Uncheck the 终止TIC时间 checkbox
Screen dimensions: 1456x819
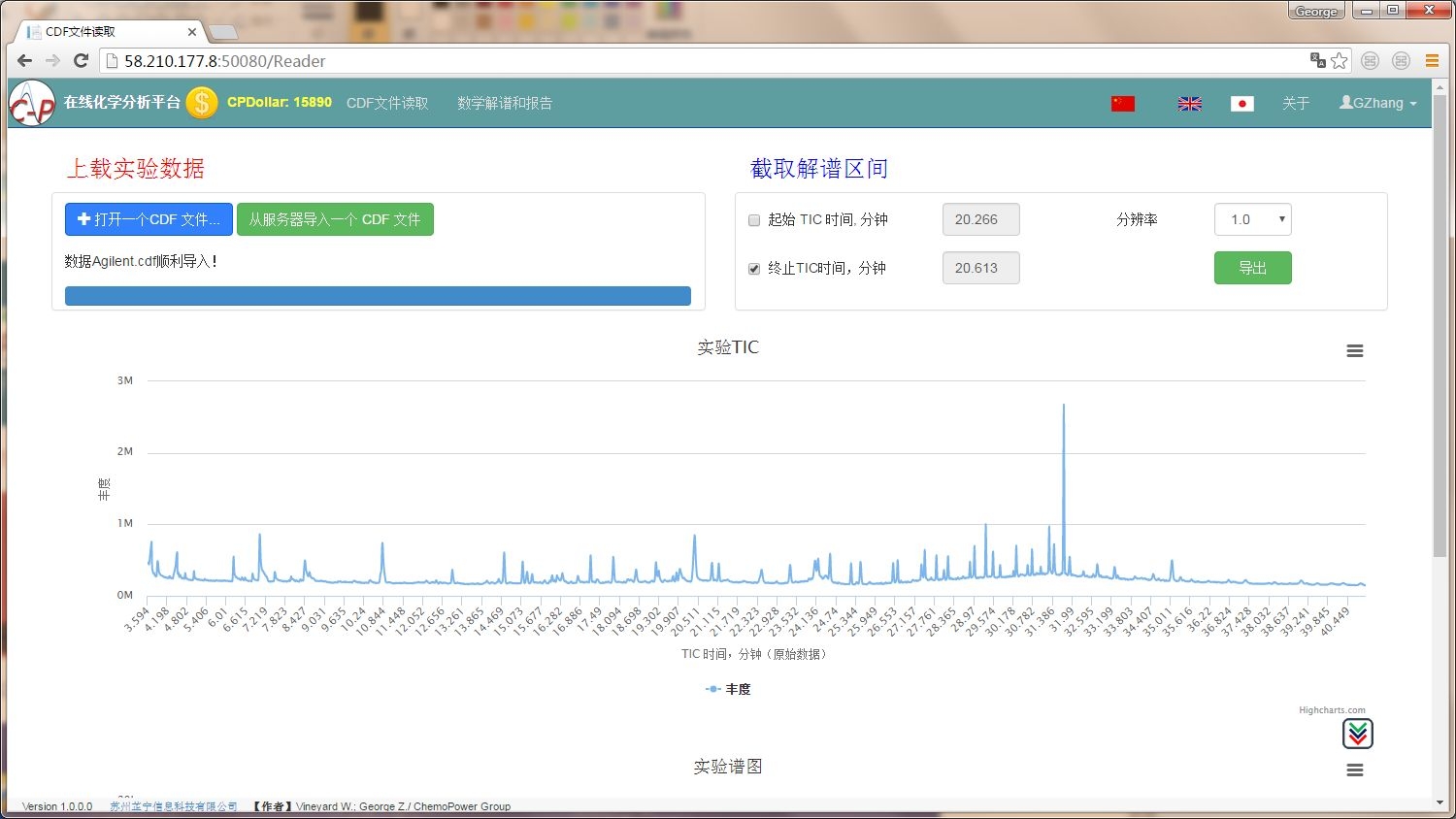tap(754, 269)
